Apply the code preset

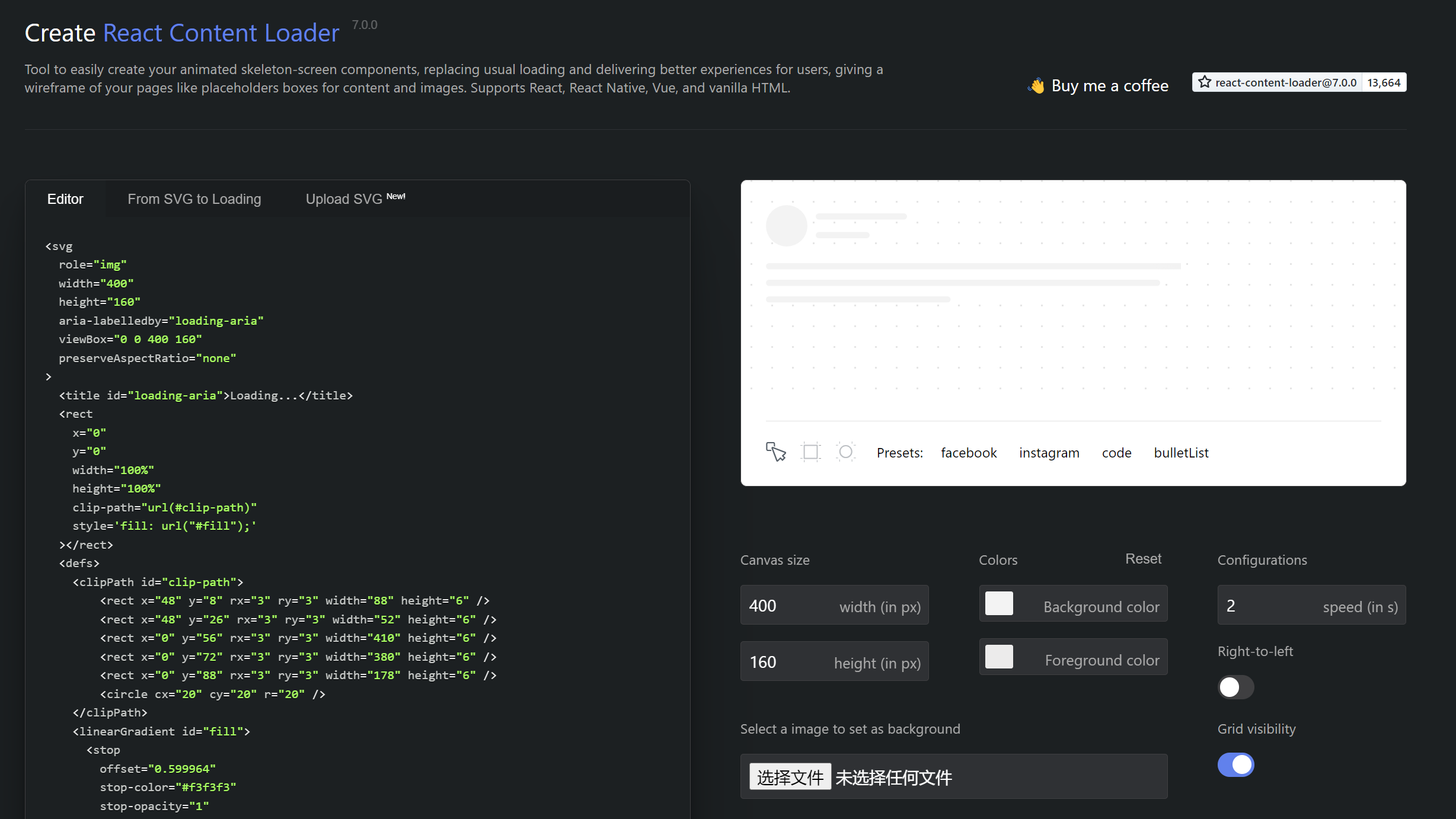[1116, 452]
